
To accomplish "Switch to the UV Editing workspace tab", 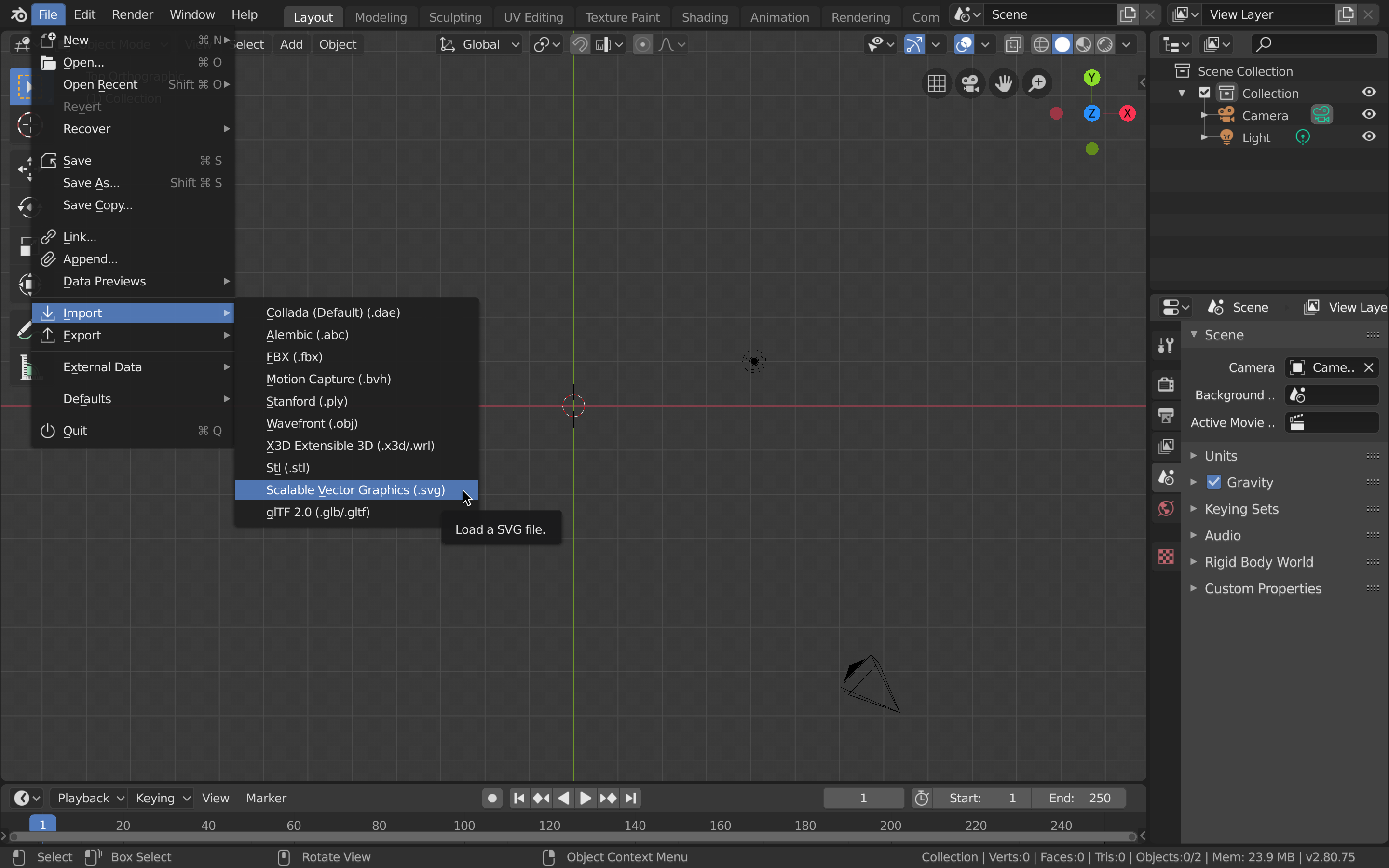I will pyautogui.click(x=533, y=17).
